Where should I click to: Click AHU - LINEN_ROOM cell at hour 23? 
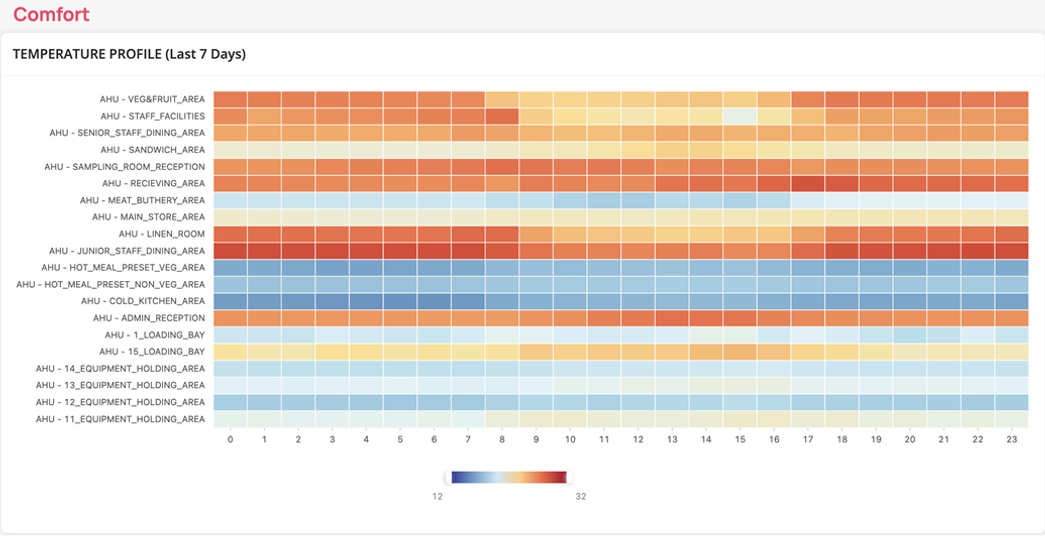1011,234
